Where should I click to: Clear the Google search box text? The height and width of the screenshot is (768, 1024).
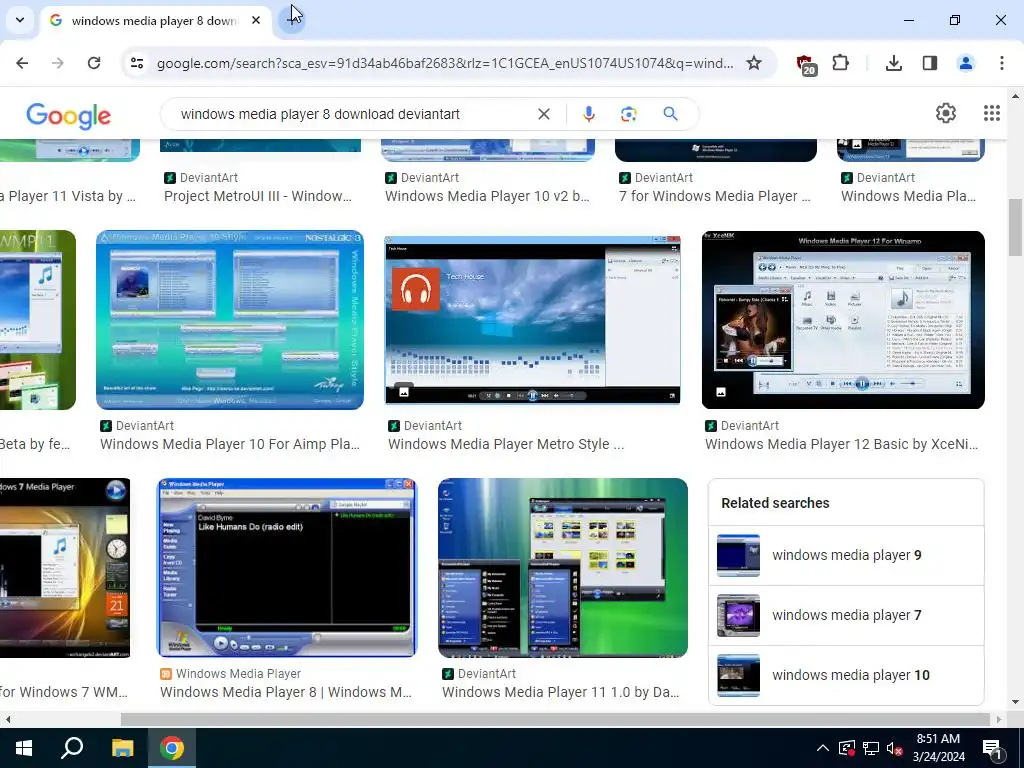pos(543,114)
